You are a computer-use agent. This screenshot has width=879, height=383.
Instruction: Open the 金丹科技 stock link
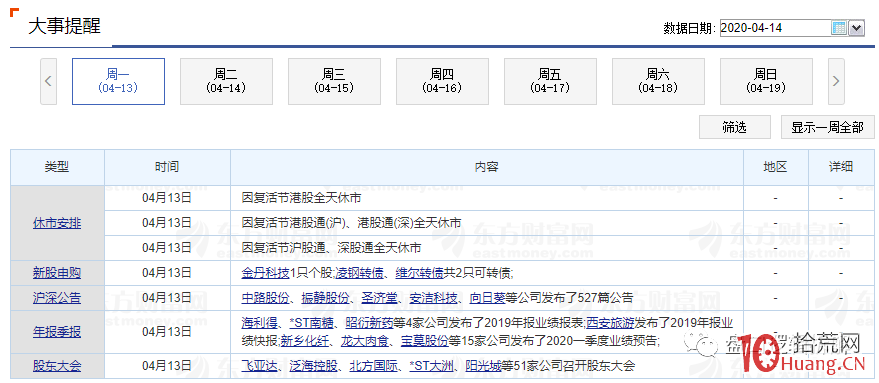click(265, 273)
